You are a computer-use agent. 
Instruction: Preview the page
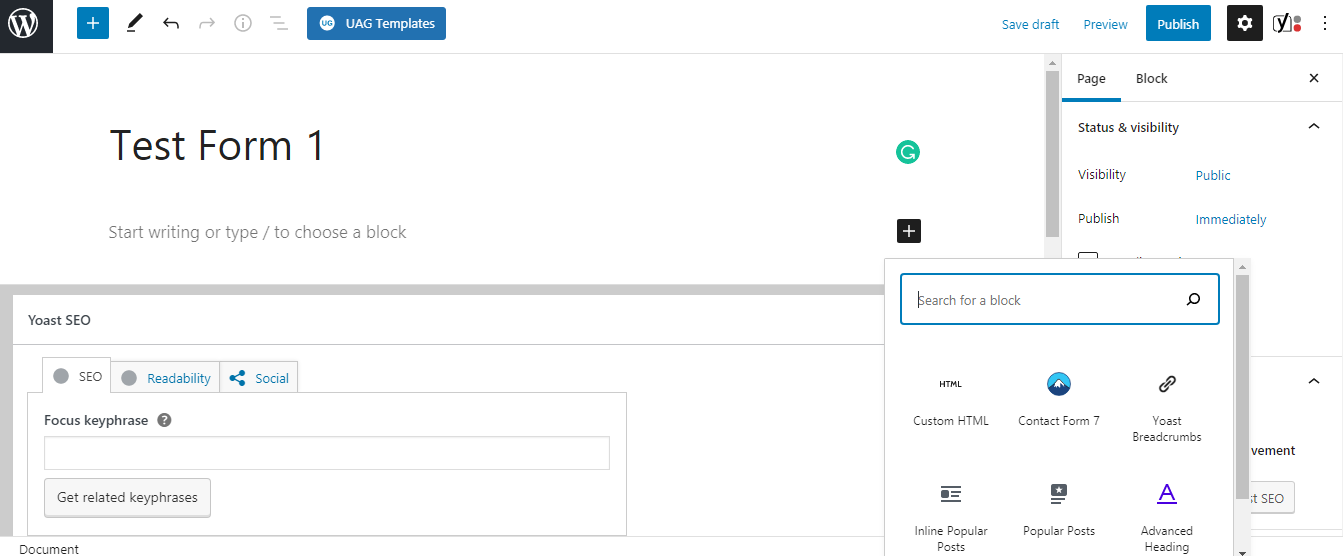tap(1105, 24)
